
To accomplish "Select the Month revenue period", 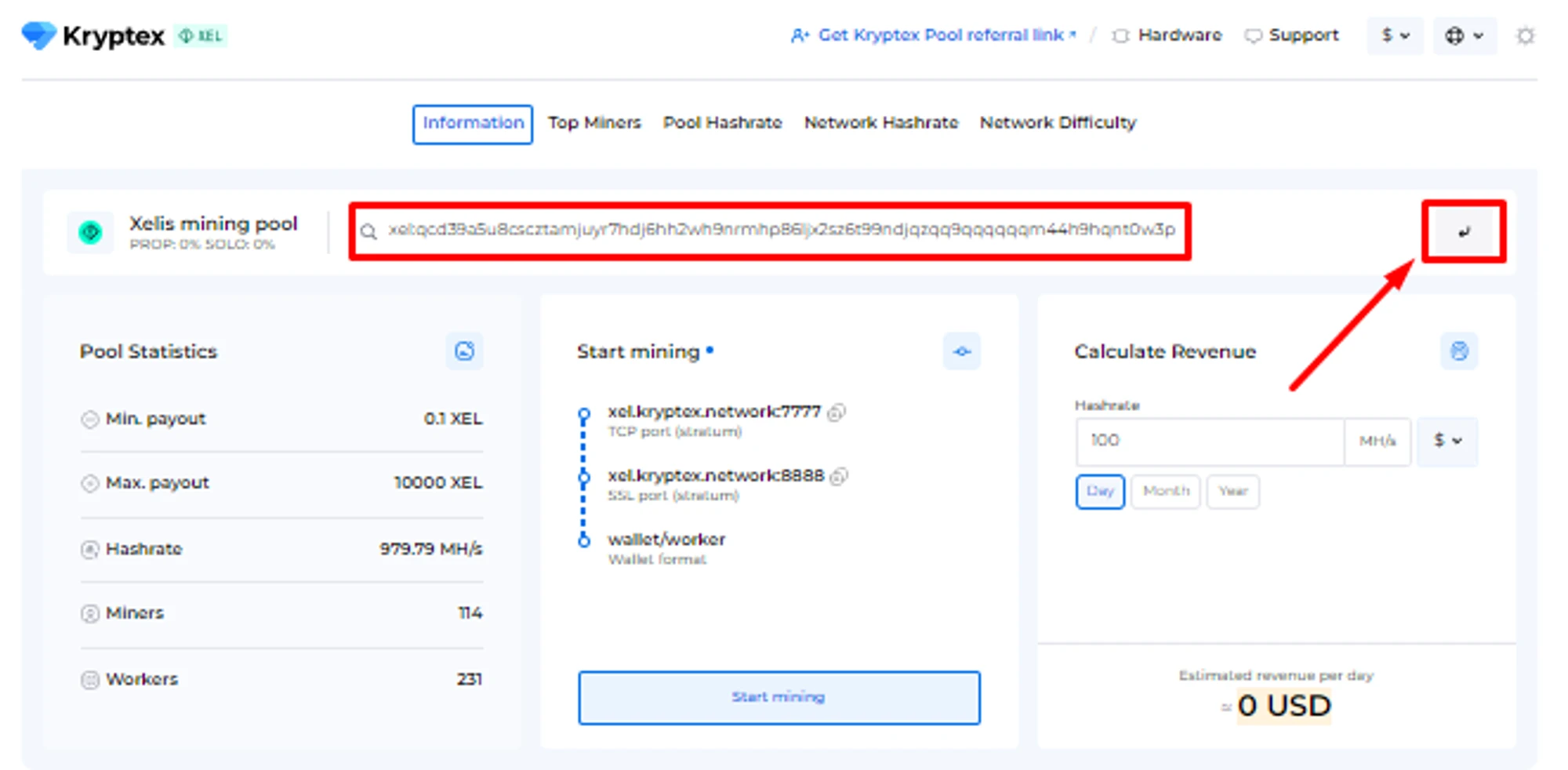I will click(1165, 492).
